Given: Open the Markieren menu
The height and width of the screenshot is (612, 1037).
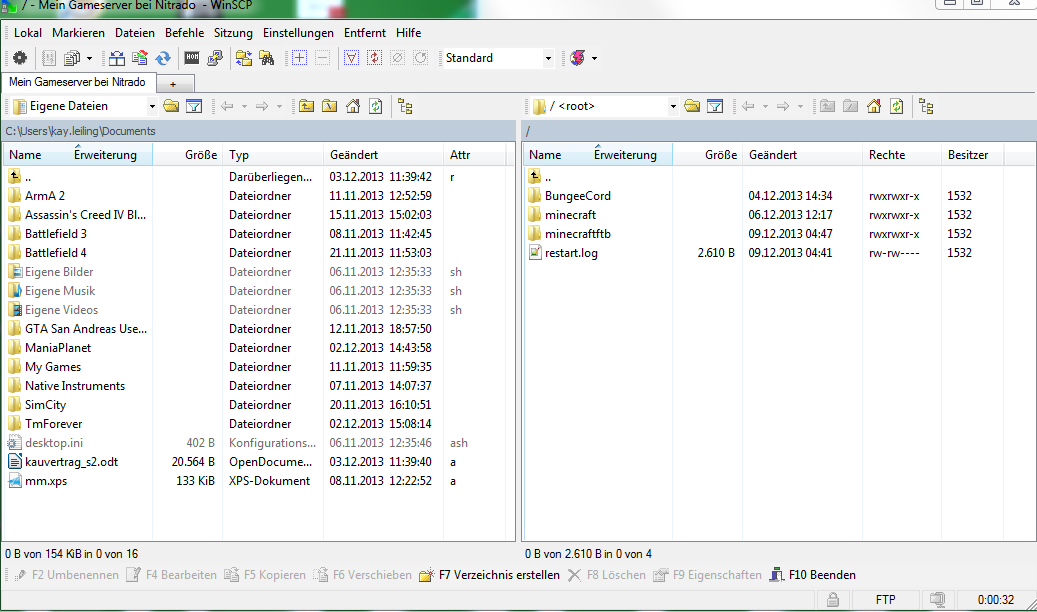Looking at the screenshot, I should [78, 32].
